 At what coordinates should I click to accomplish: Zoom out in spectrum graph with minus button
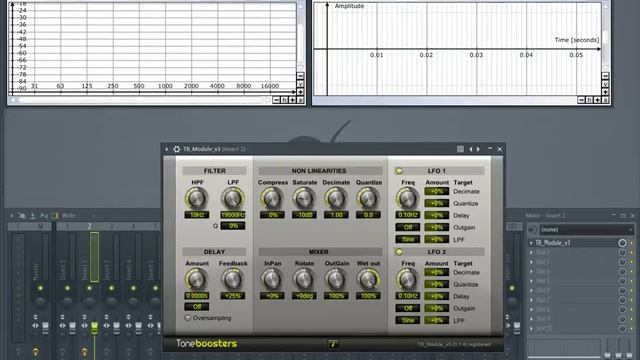(276, 100)
